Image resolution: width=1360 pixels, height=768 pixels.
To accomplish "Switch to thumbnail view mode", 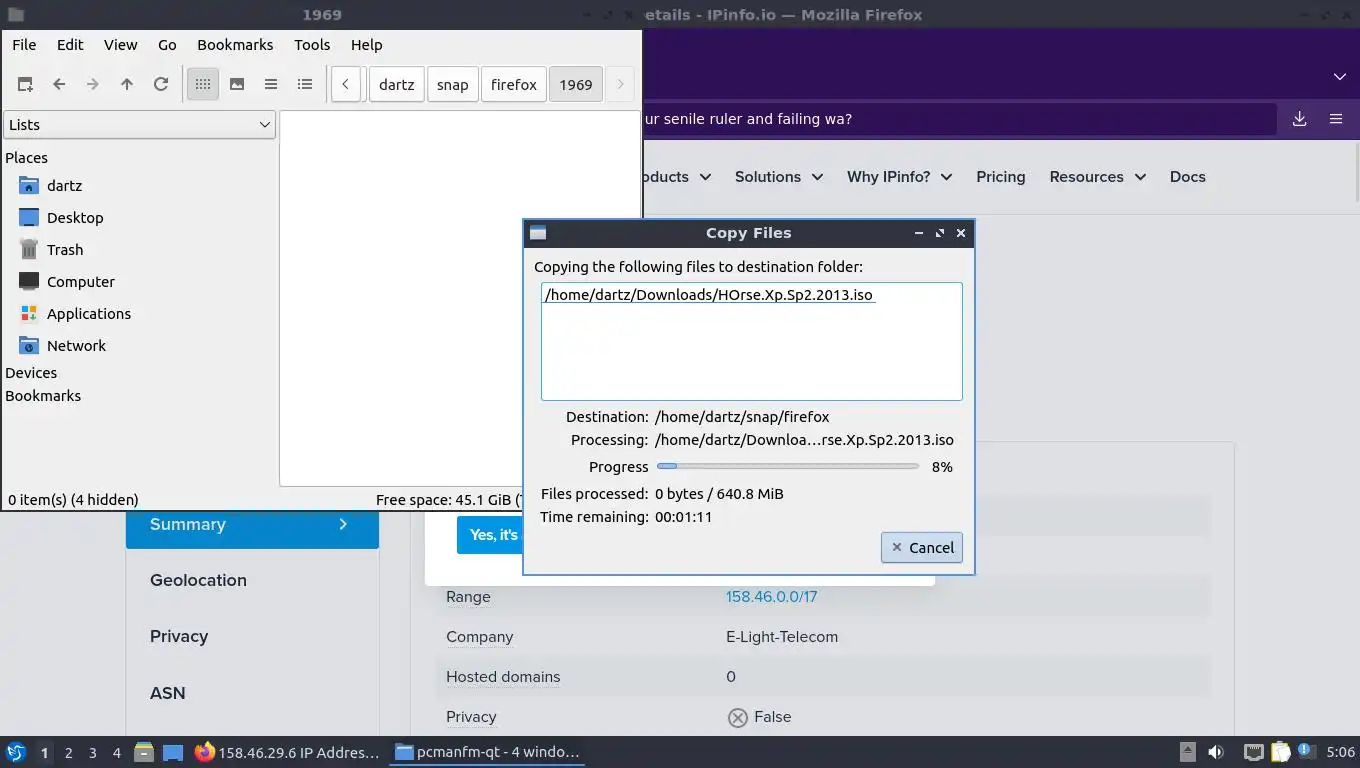I will coord(237,85).
